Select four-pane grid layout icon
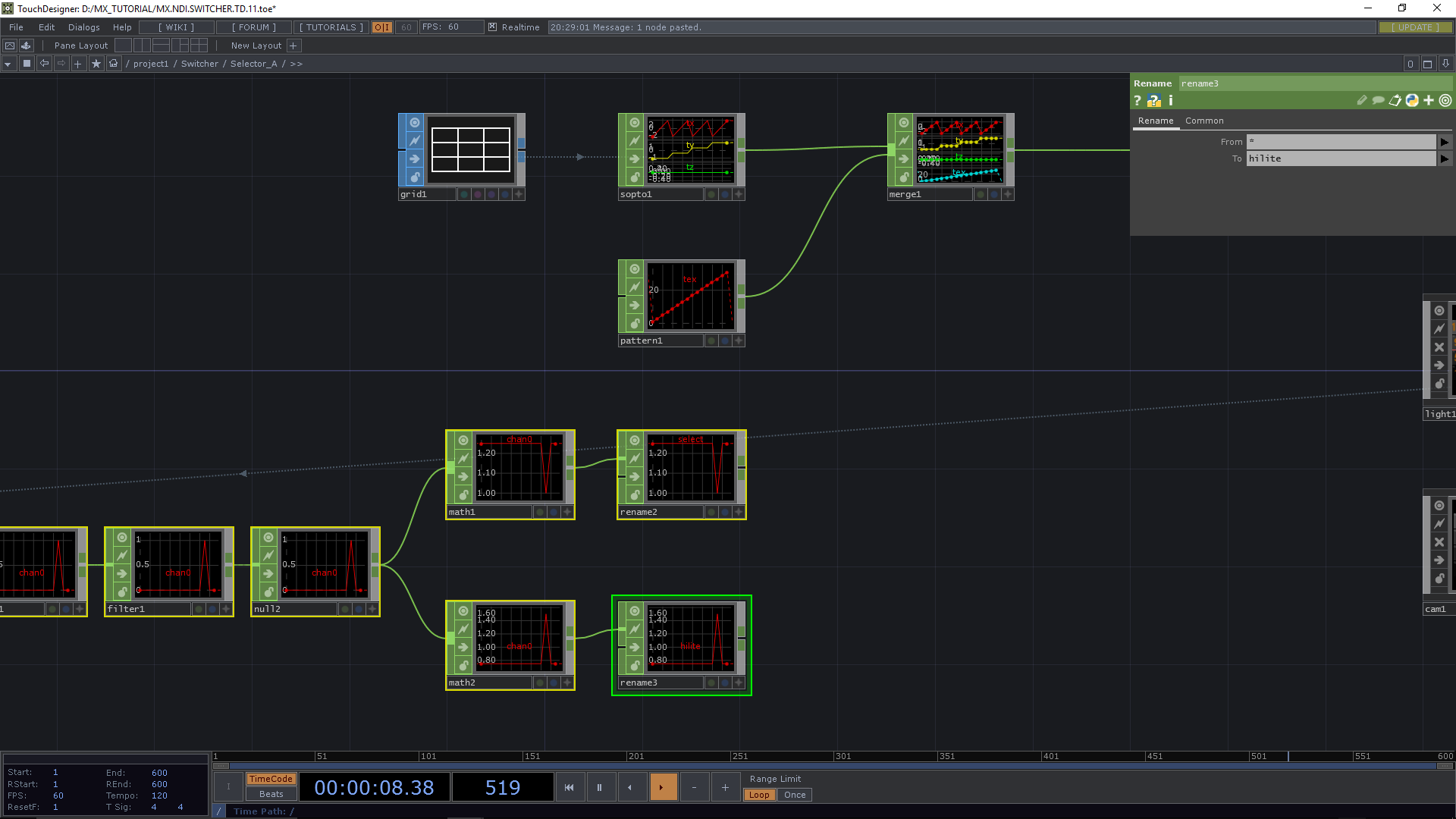The height and width of the screenshot is (819, 1456). 199,45
